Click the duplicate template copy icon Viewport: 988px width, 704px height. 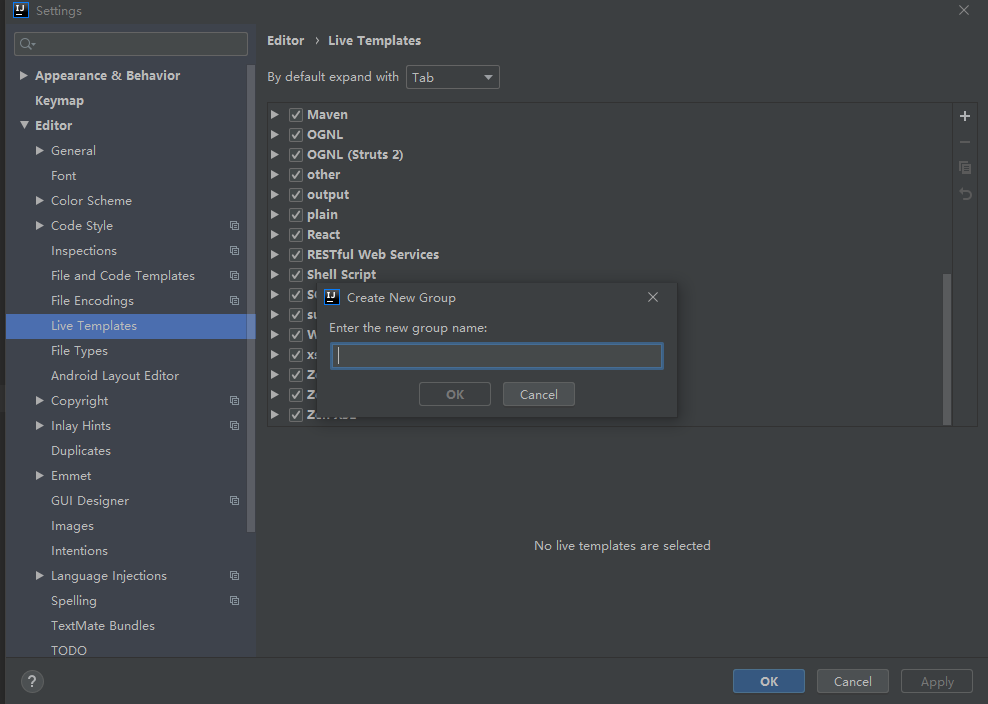click(x=965, y=168)
